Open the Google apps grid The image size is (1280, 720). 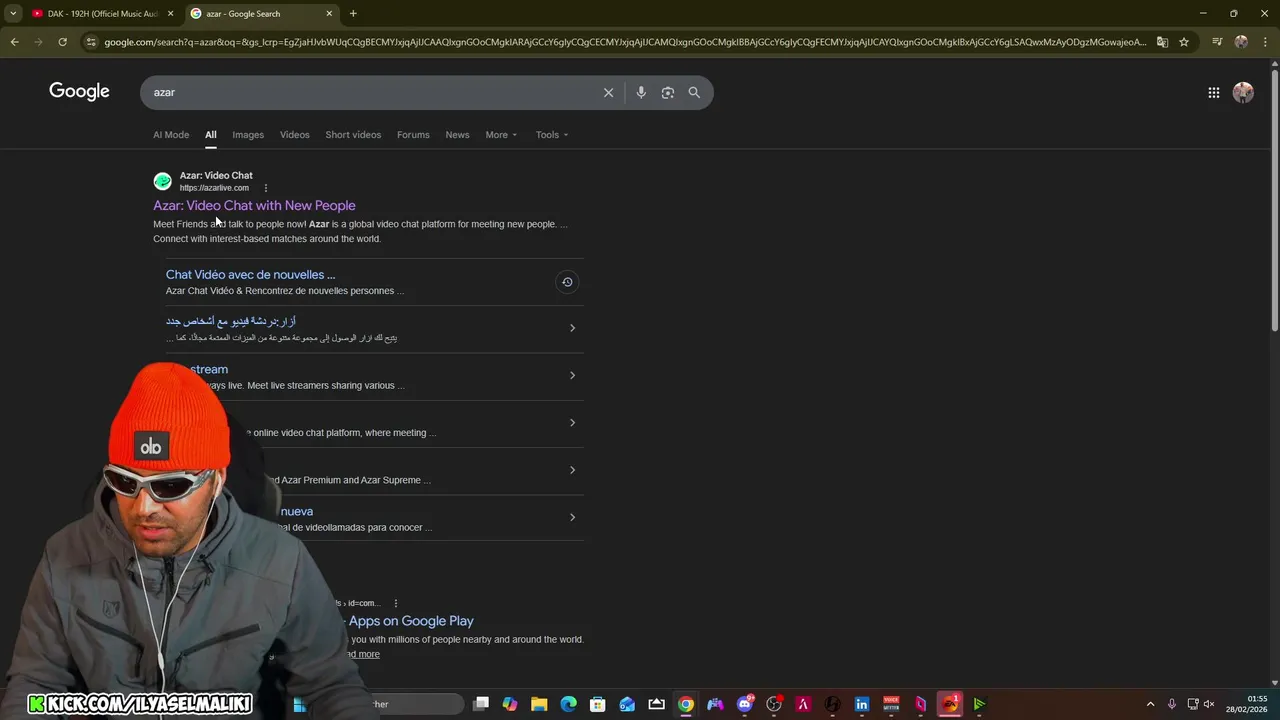1213,92
